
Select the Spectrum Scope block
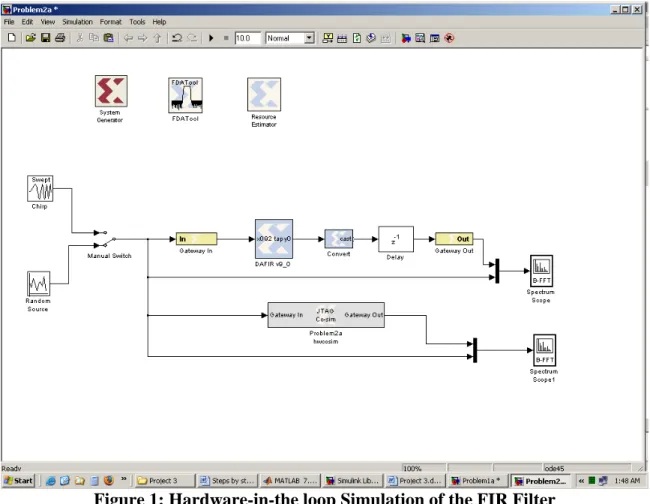pyautogui.click(x=541, y=271)
